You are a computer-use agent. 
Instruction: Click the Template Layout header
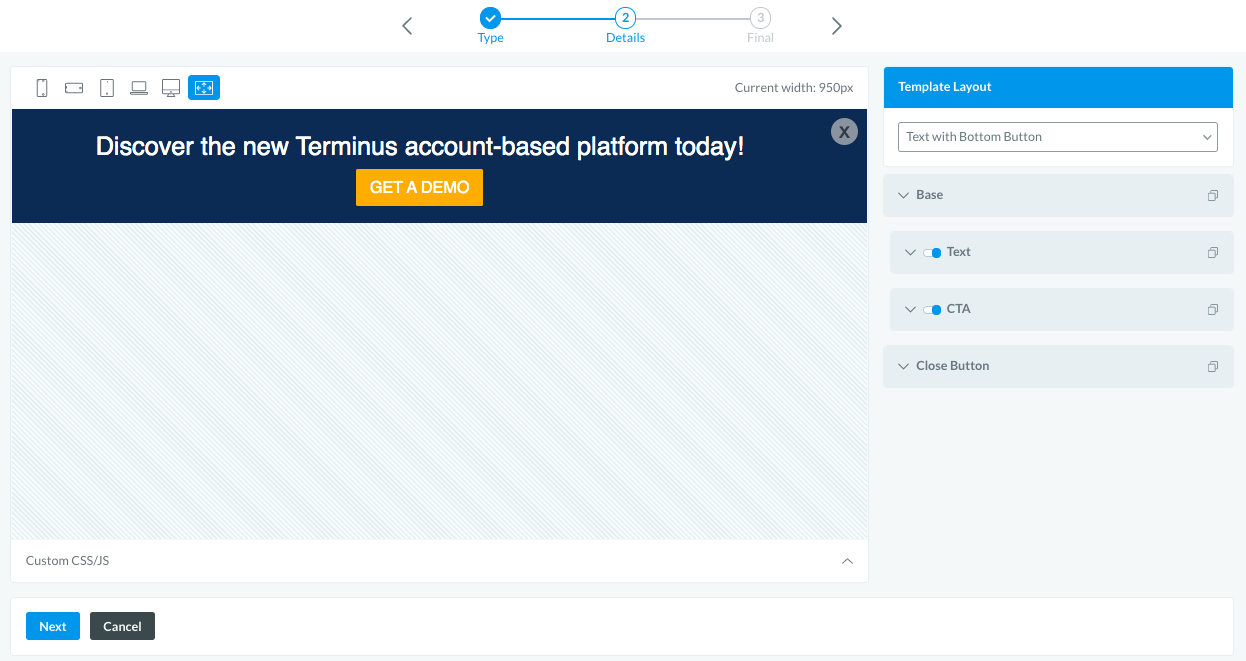[x=1058, y=87]
